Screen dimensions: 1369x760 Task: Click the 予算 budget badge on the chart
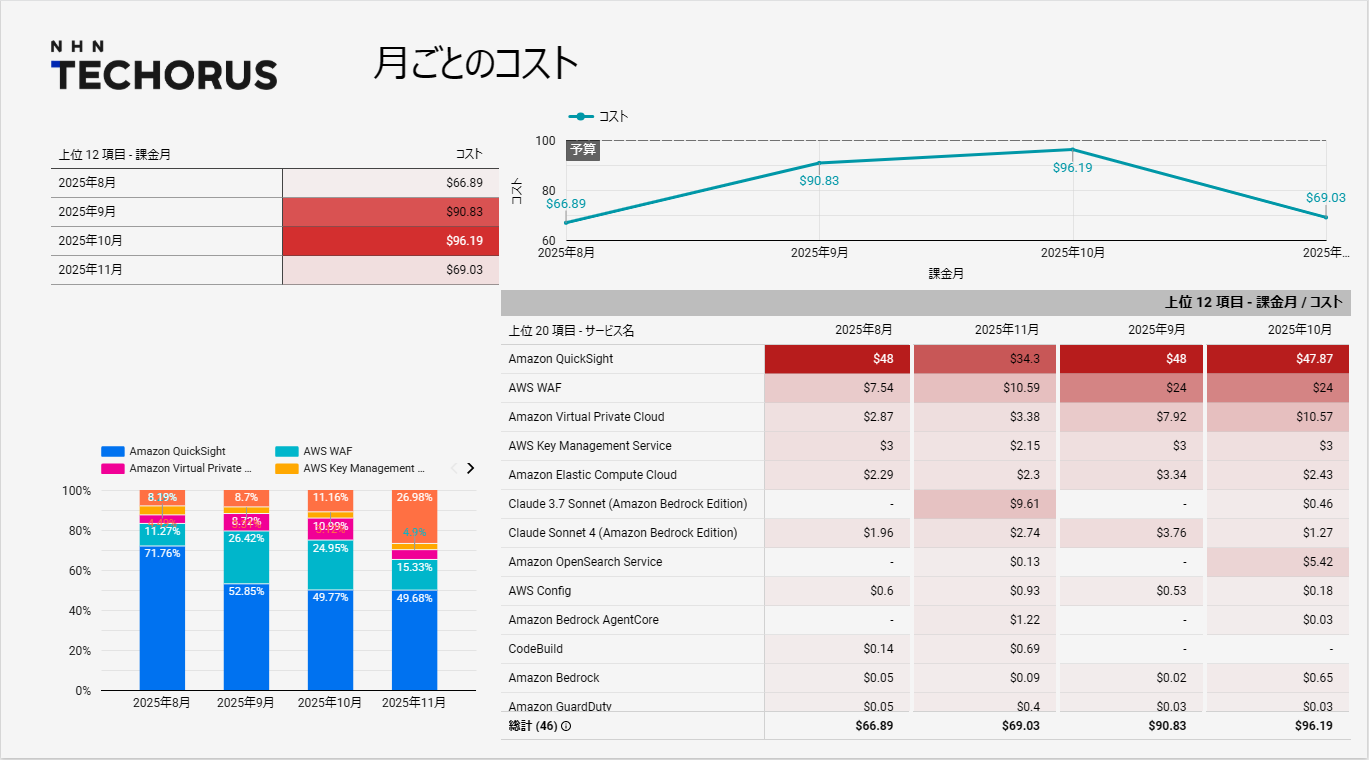coord(583,148)
